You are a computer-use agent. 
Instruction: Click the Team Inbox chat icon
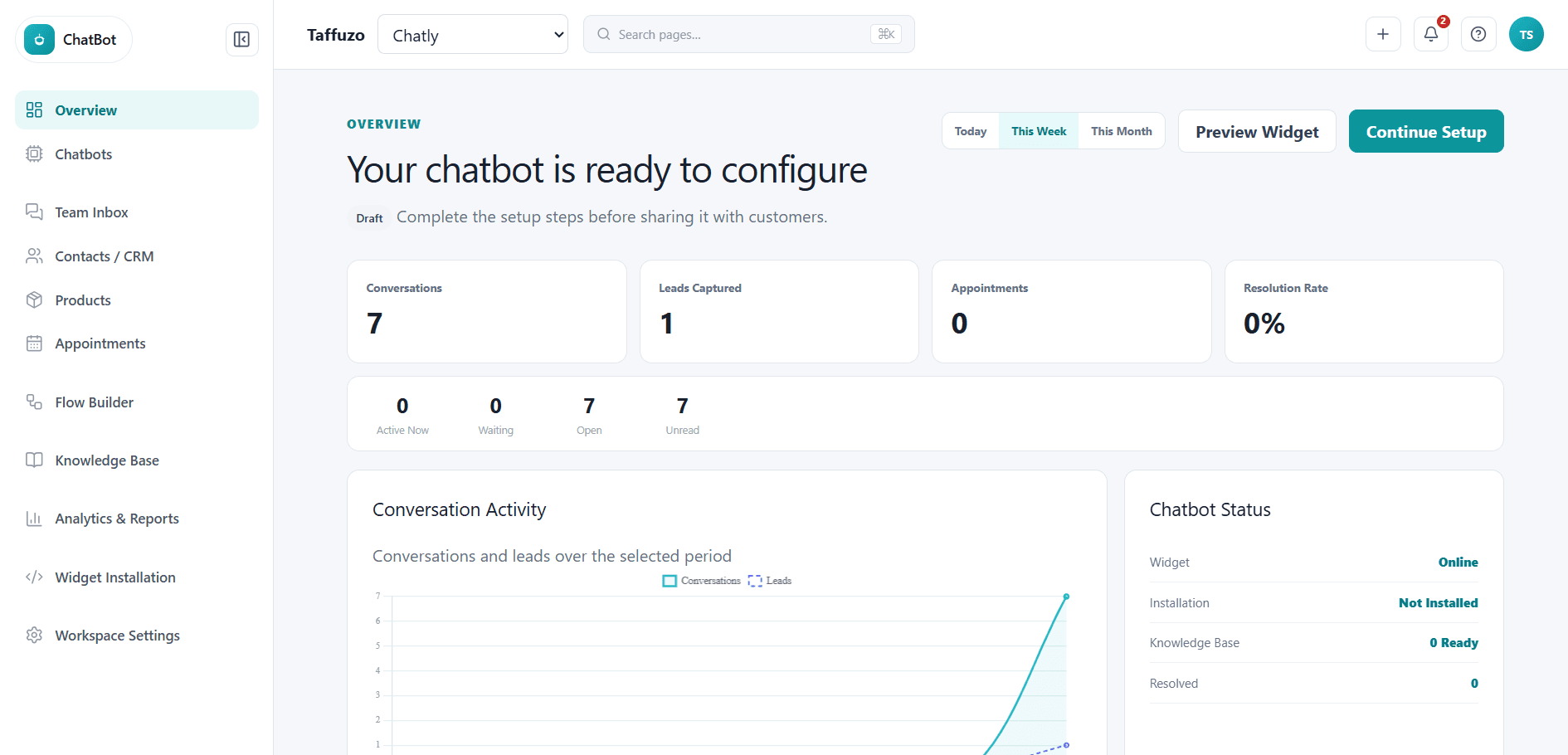[x=34, y=212]
